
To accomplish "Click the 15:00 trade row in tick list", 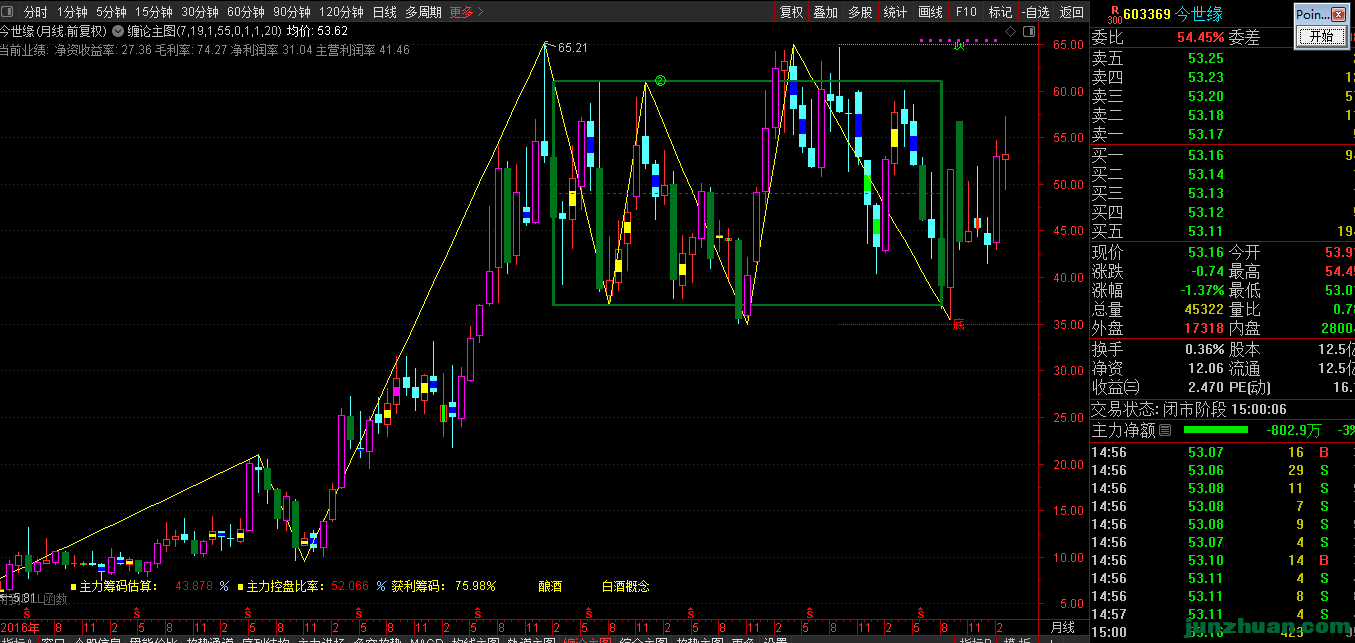I will [x=1222, y=632].
